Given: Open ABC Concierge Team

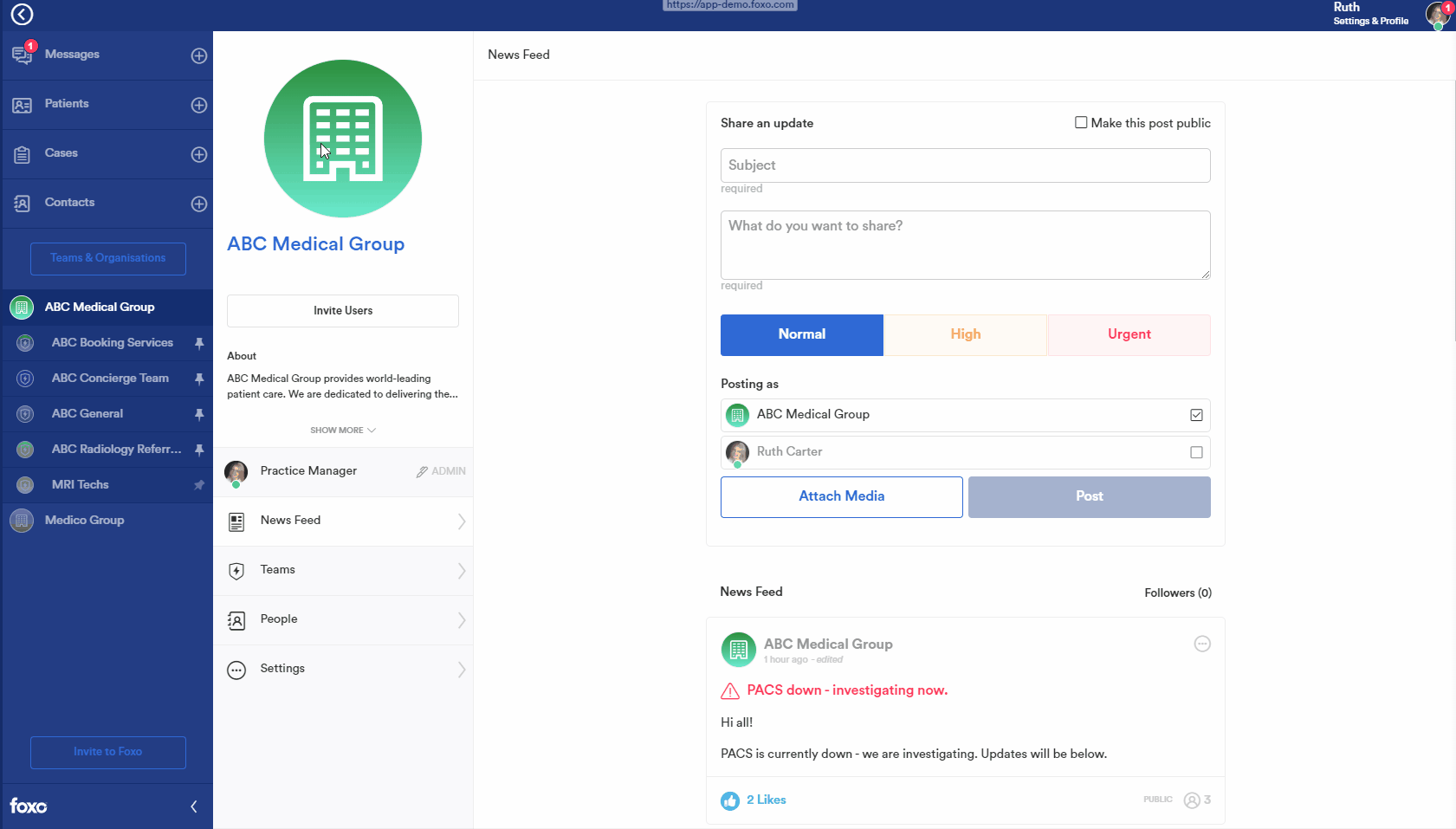Looking at the screenshot, I should click(x=110, y=379).
